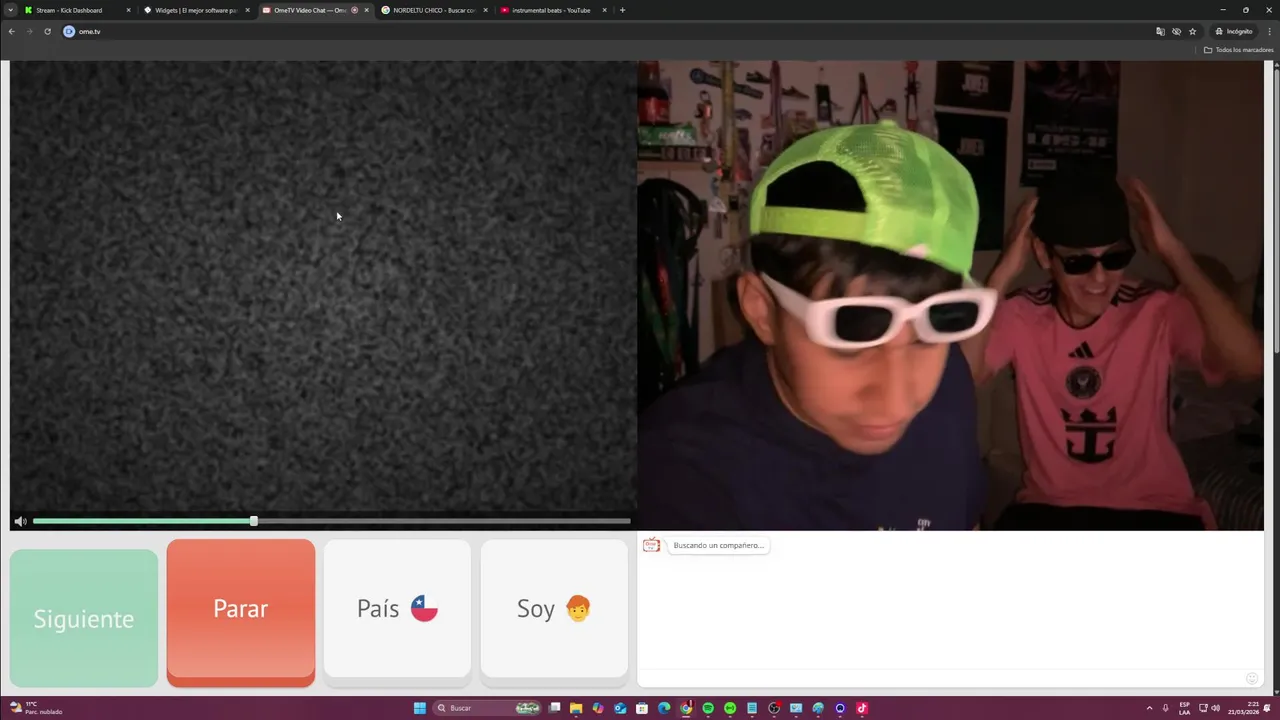Viewport: 1280px width, 720px height.
Task: Open Chrome from the taskbar
Action: (686, 708)
